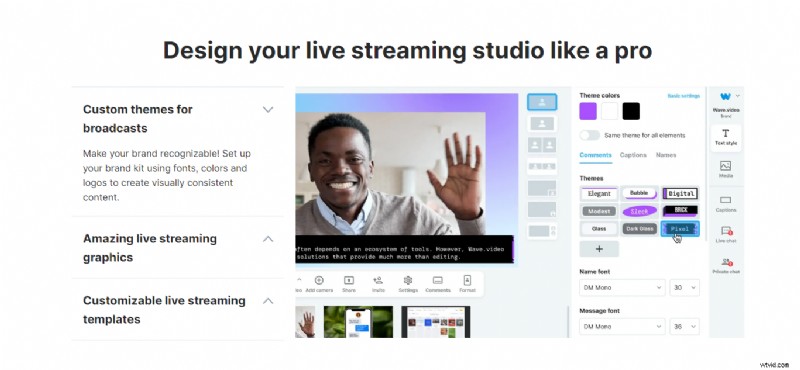Add a new theme with plus button

(x=599, y=249)
